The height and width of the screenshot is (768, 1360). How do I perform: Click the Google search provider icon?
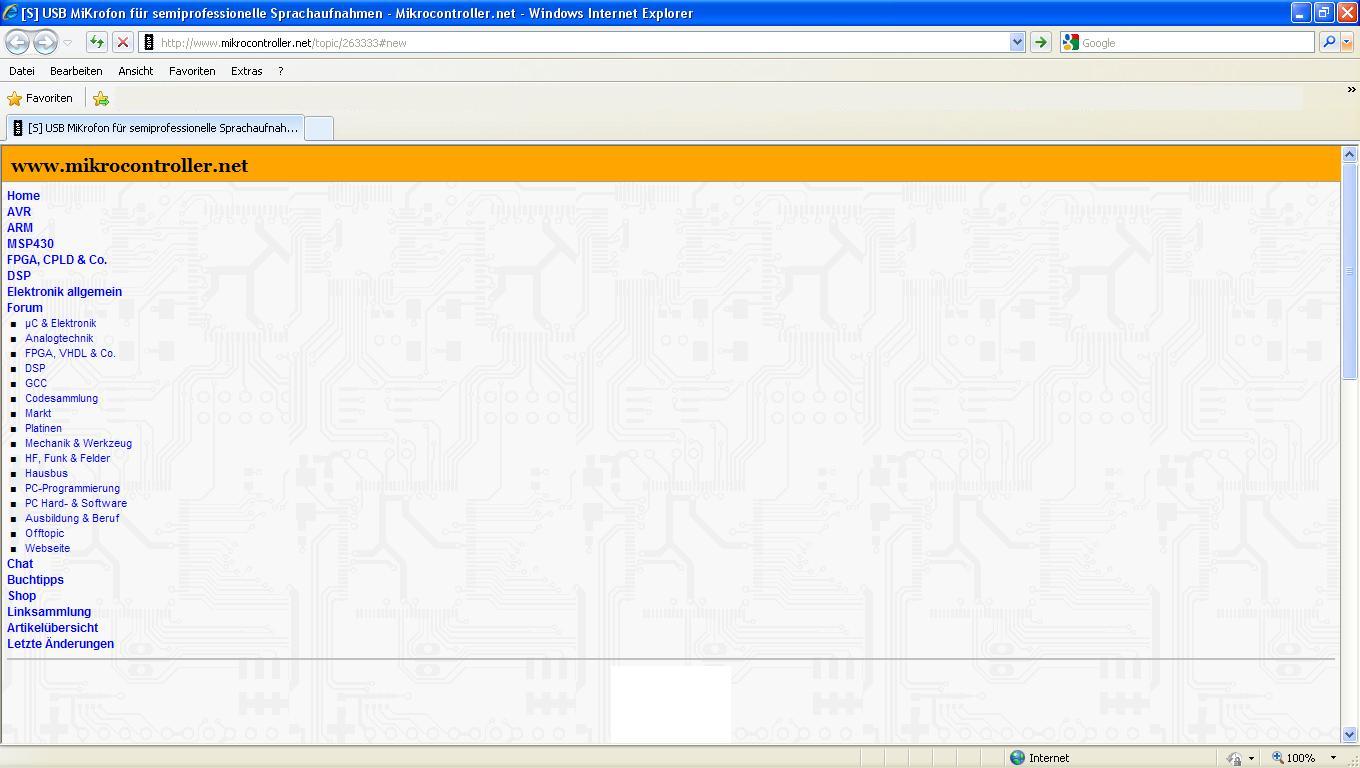coord(1071,42)
